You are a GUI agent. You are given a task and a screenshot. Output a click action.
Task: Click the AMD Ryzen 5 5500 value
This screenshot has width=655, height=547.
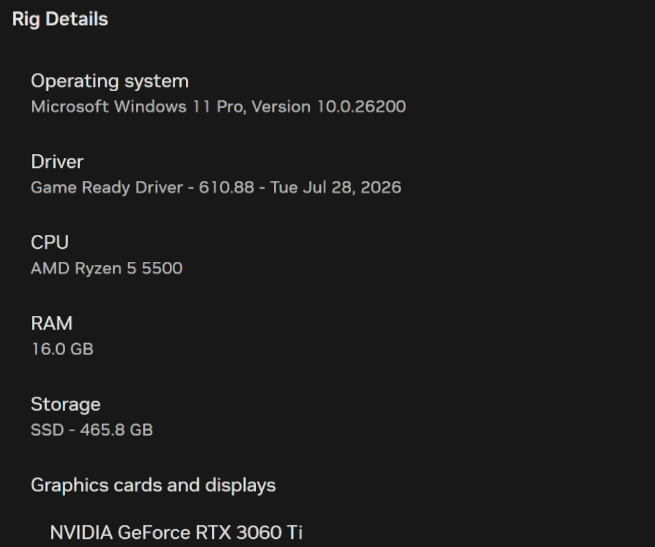(x=107, y=268)
